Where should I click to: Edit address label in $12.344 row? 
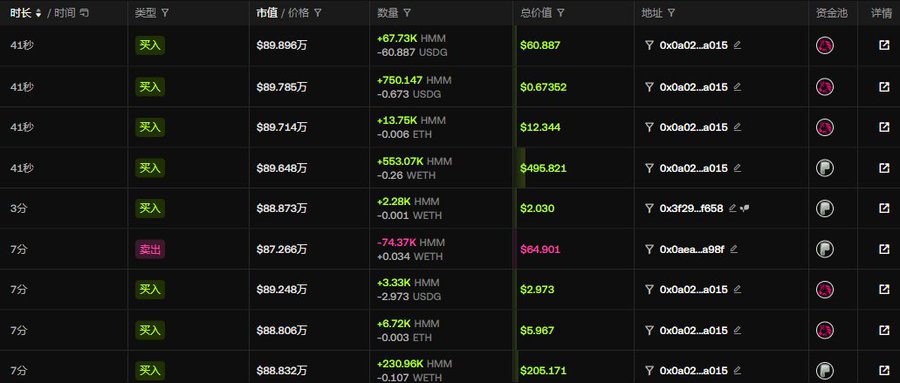[x=738, y=127]
